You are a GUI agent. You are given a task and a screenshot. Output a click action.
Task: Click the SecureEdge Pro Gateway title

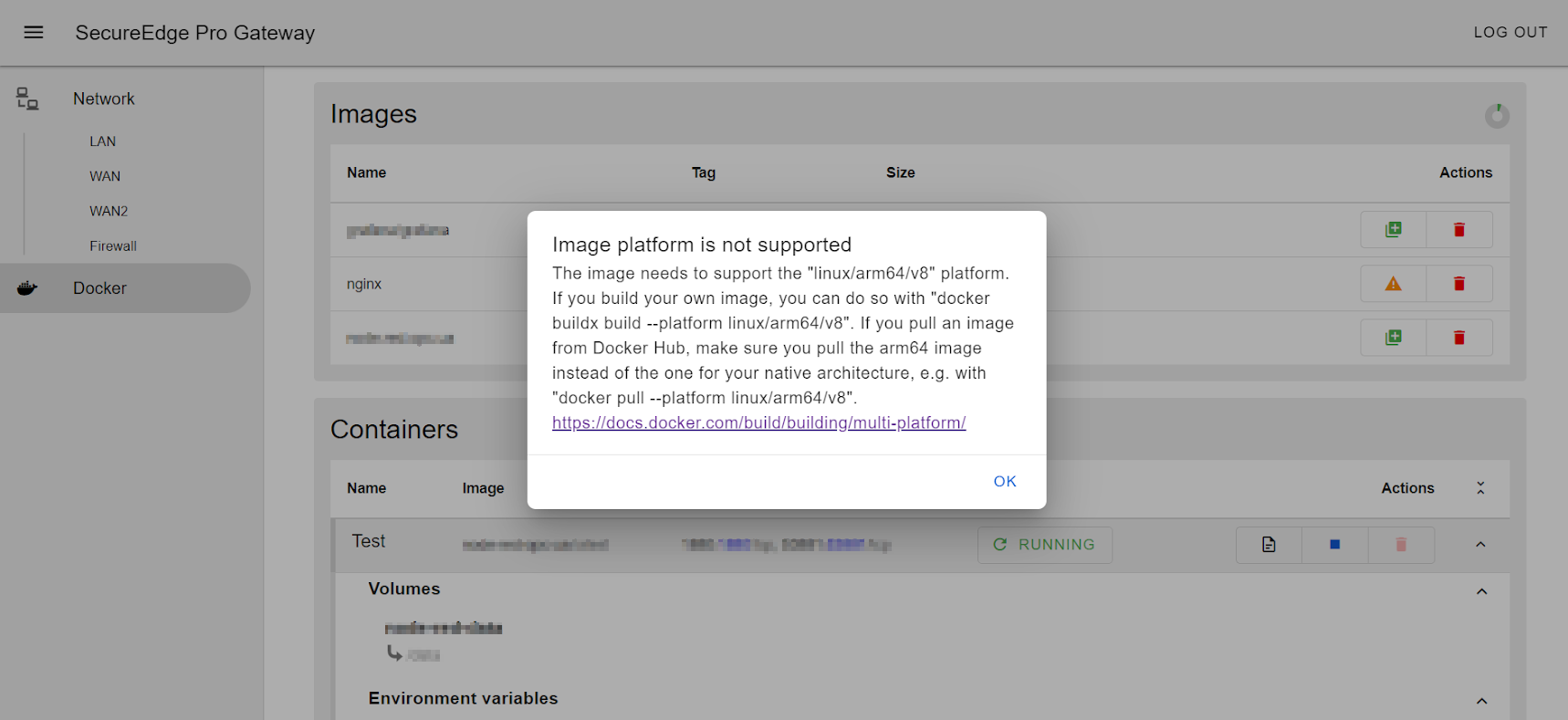(195, 33)
